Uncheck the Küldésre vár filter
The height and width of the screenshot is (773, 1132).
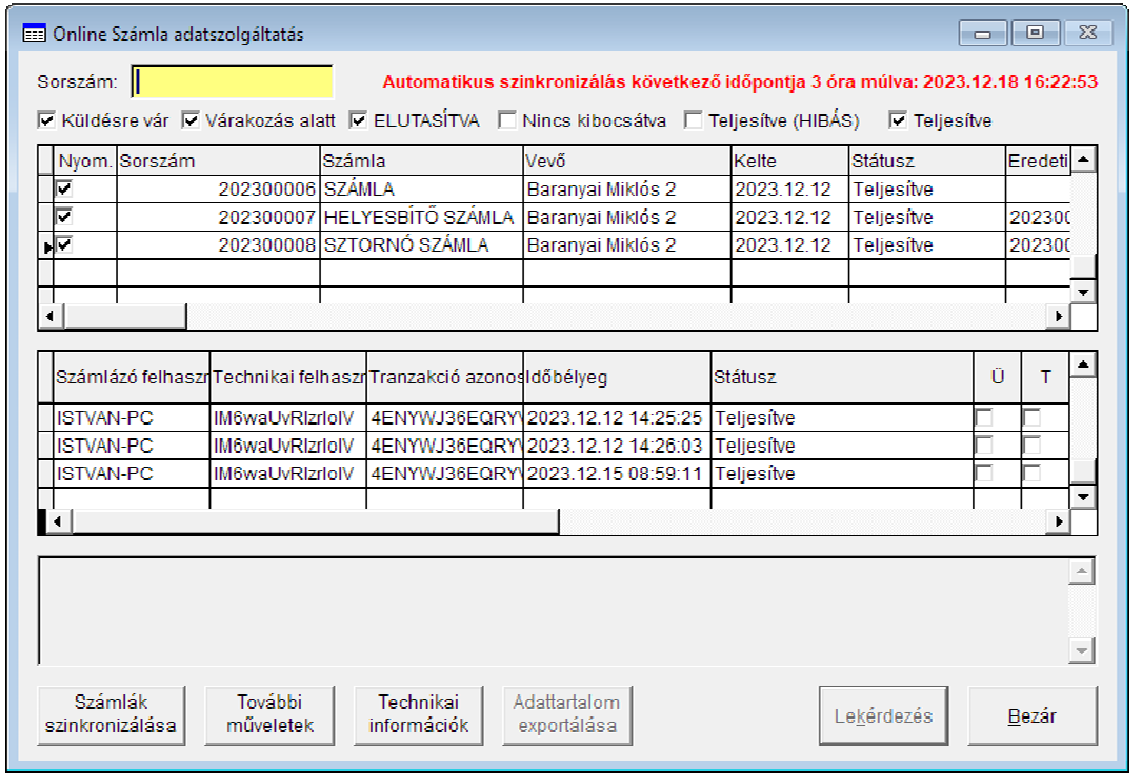click(x=46, y=121)
